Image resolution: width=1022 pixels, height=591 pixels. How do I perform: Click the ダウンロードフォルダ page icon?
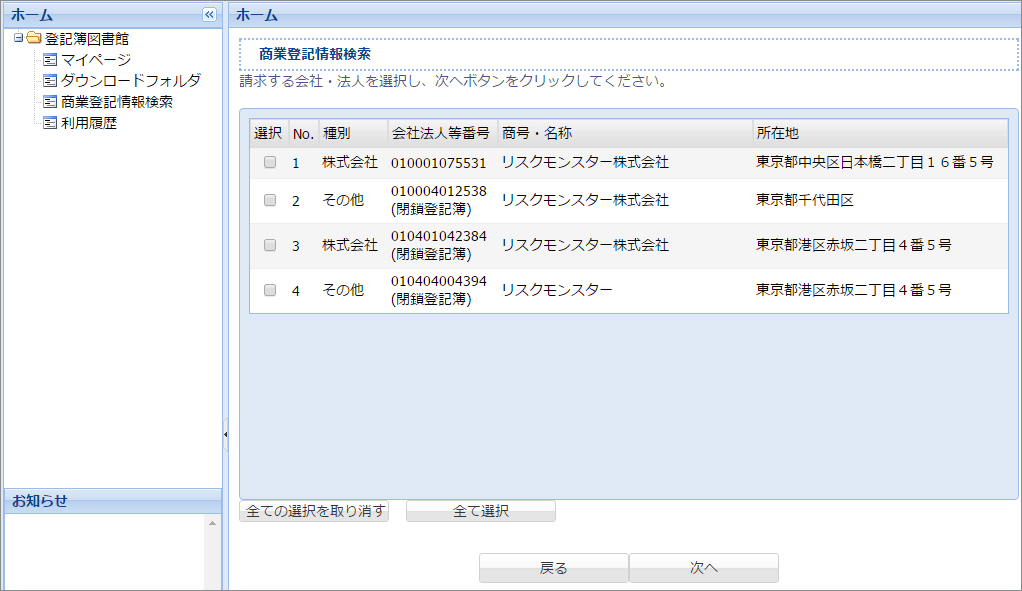pos(51,81)
